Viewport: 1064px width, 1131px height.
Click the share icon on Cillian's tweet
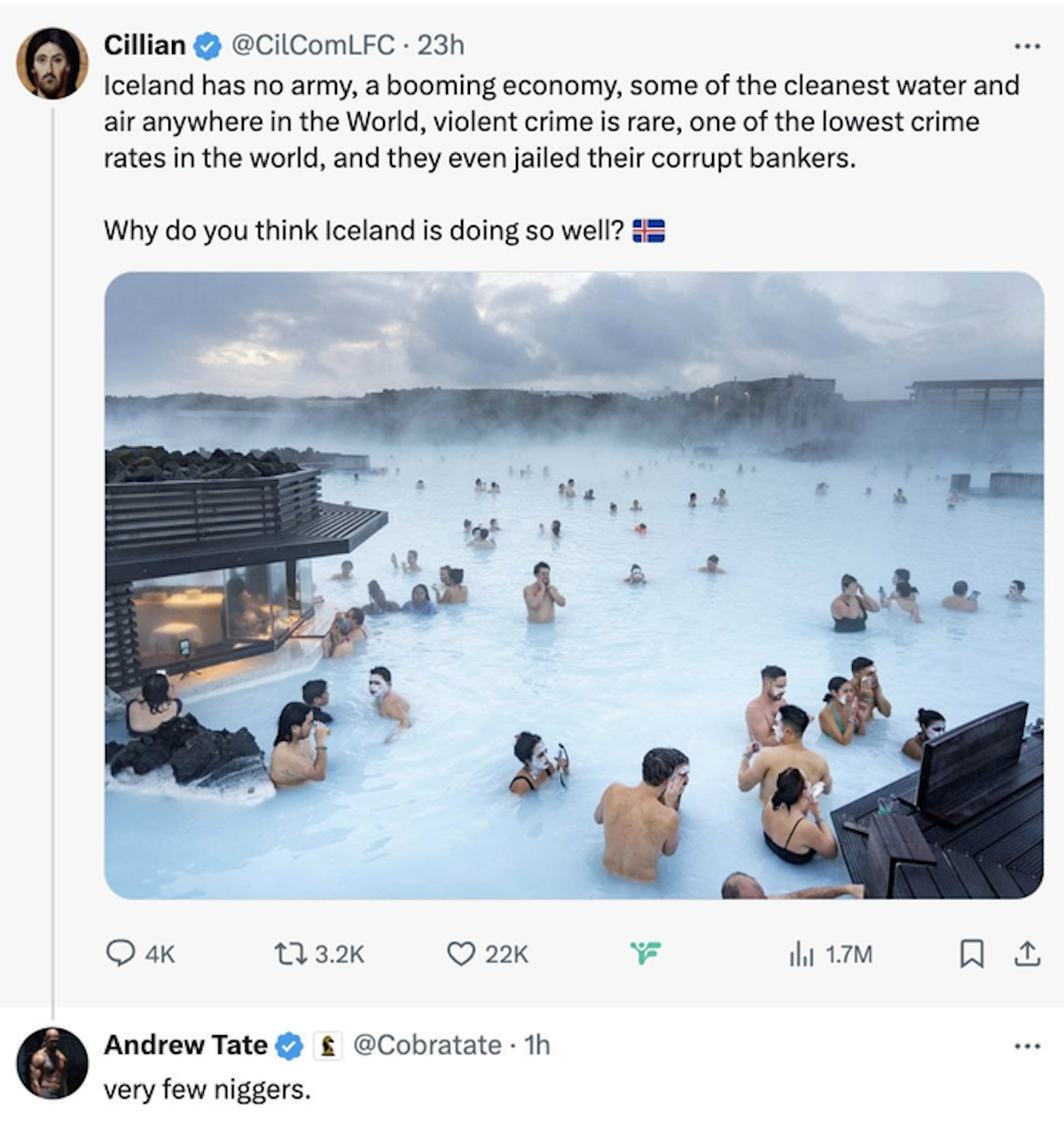click(x=1027, y=954)
